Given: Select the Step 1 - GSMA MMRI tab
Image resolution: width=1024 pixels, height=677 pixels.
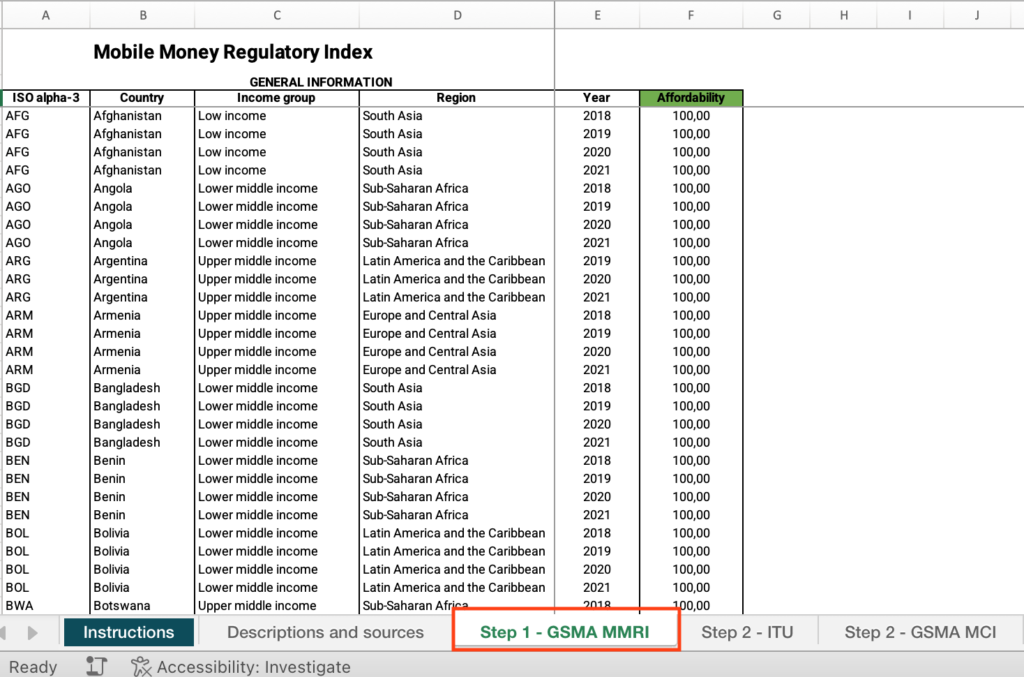Looking at the screenshot, I should (566, 633).
